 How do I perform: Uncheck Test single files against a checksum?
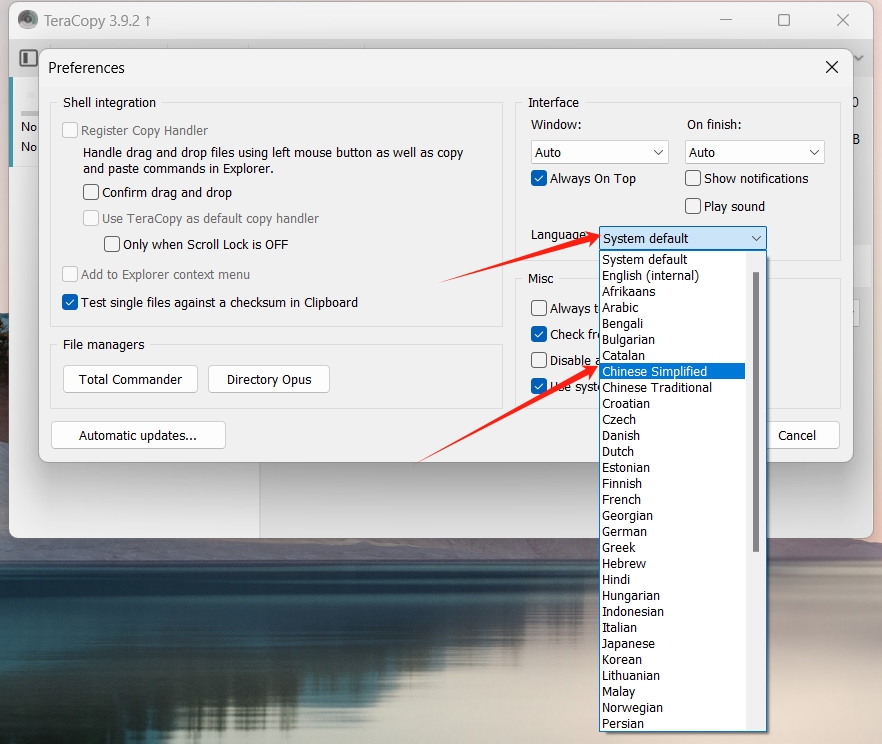coord(70,303)
